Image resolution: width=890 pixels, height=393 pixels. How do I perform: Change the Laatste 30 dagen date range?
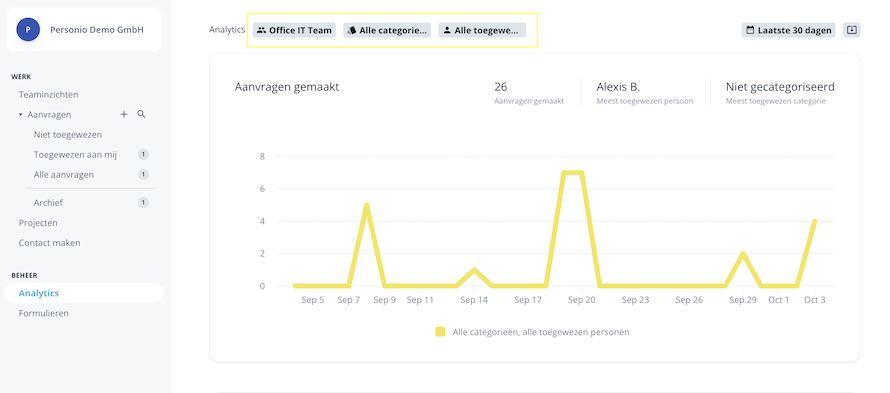pyautogui.click(x=789, y=30)
